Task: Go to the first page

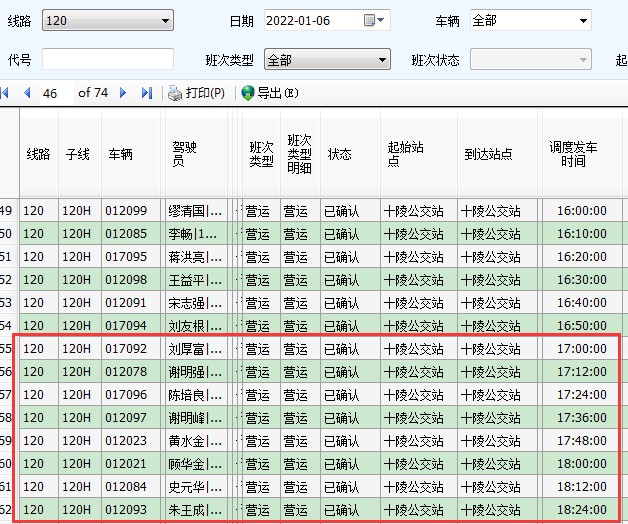Action: [5, 93]
